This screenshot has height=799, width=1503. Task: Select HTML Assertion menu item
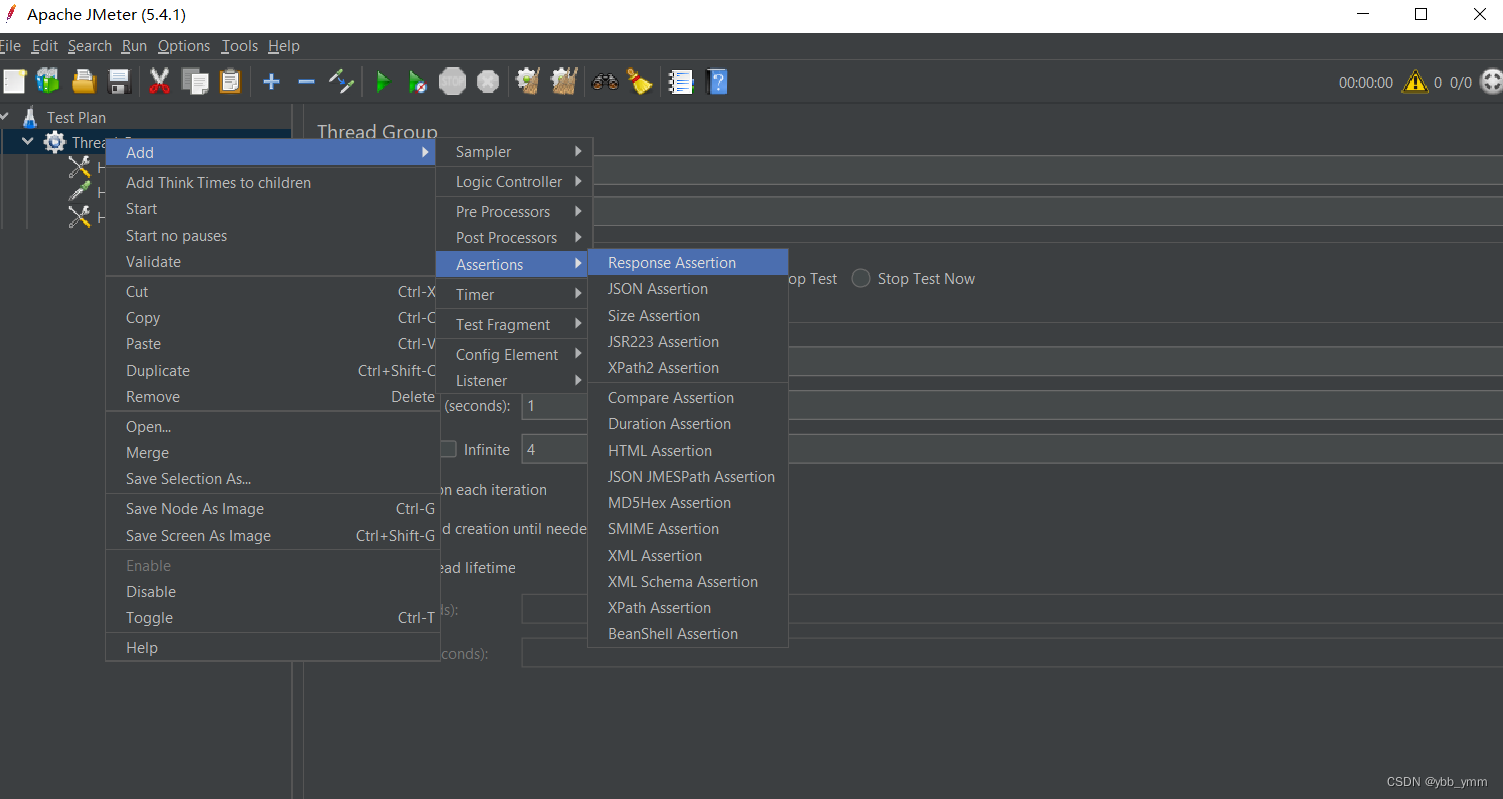point(688,450)
